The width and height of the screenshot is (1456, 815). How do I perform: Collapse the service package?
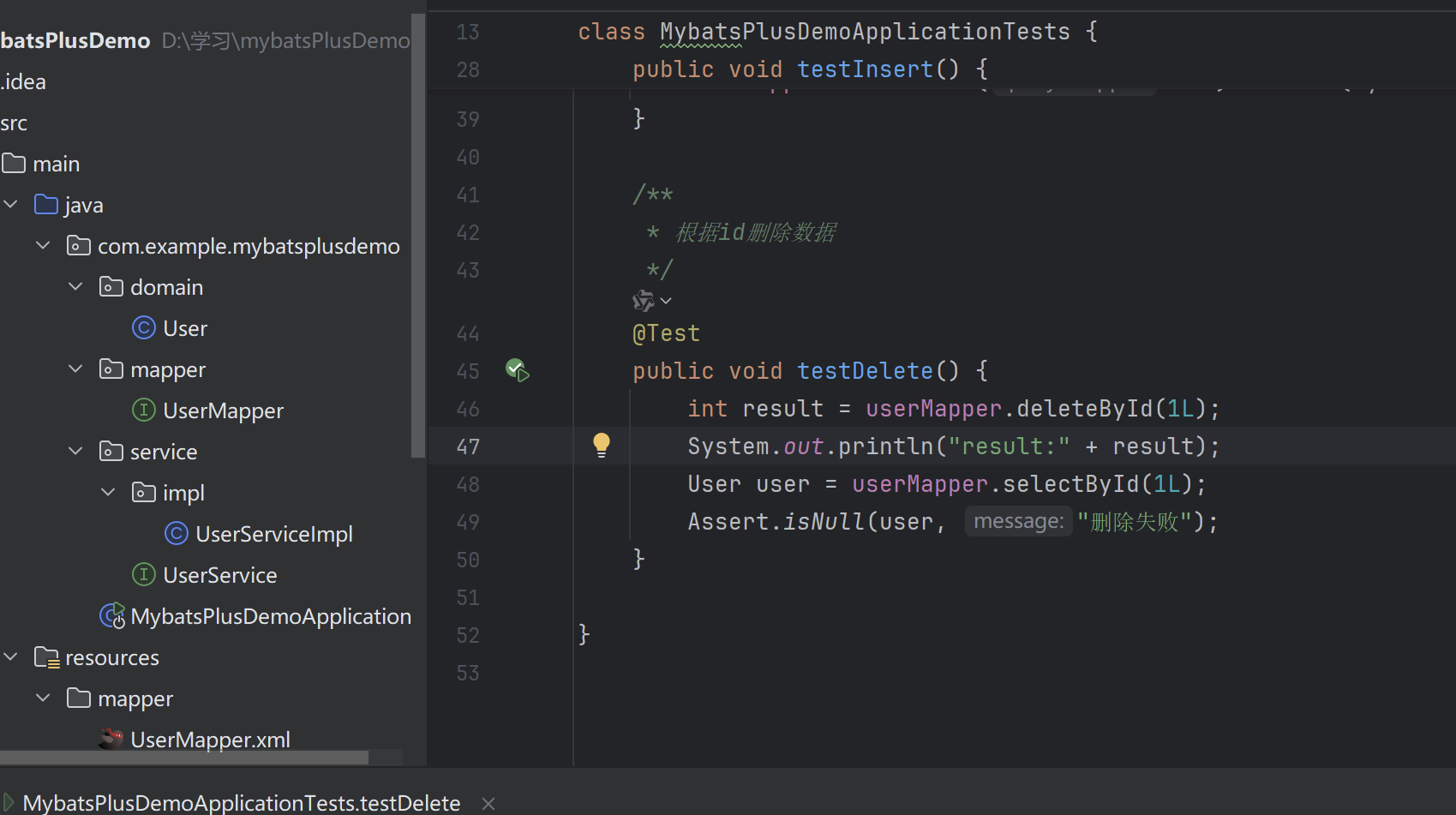[75, 451]
